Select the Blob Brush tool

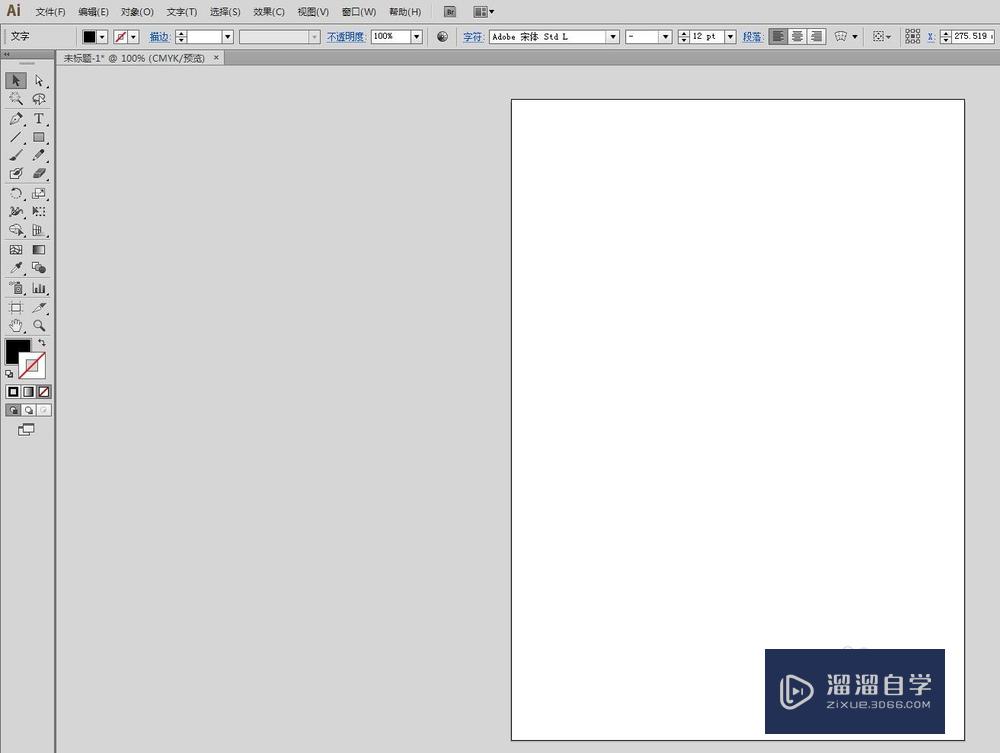pyautogui.click(x=16, y=173)
